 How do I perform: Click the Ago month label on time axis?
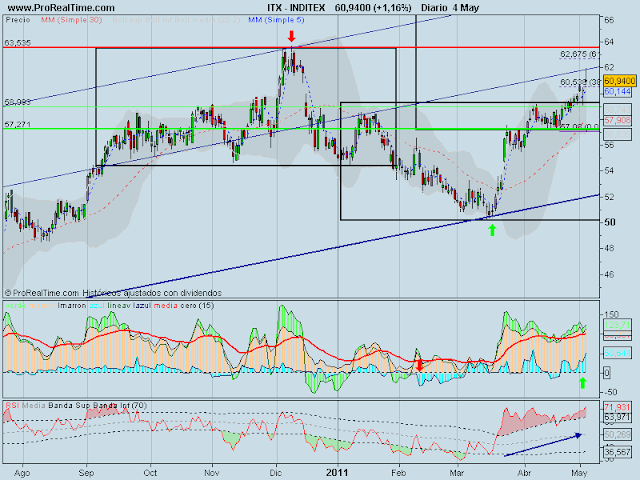[x=22, y=473]
